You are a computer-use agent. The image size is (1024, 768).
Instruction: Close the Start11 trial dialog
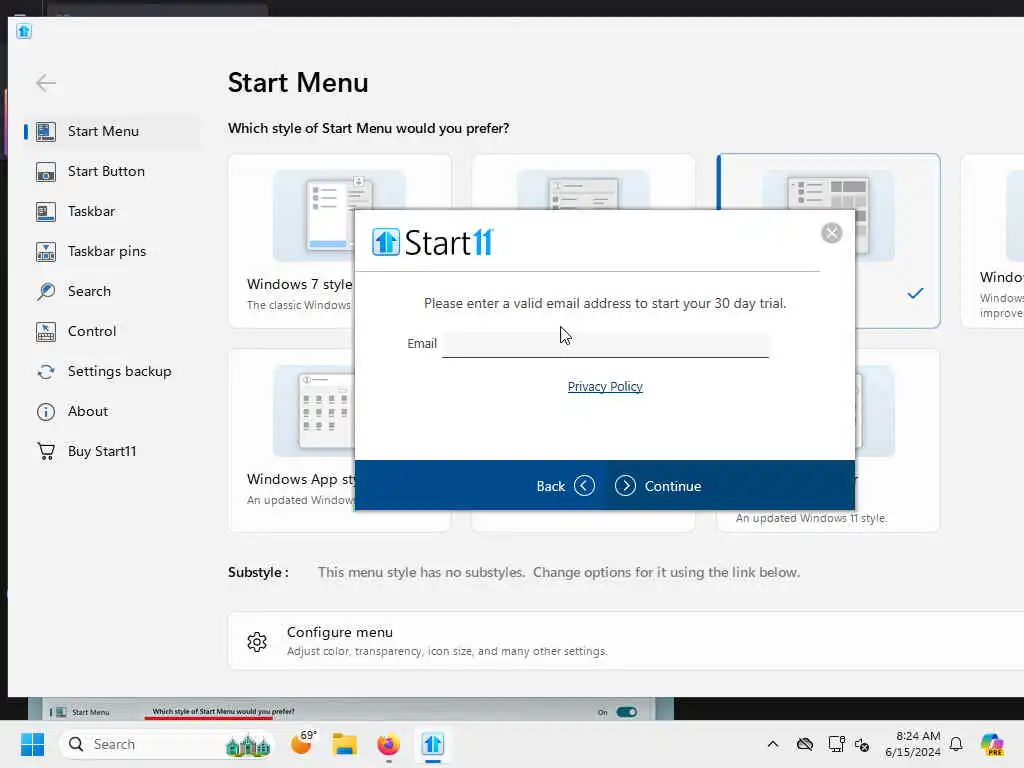[831, 233]
